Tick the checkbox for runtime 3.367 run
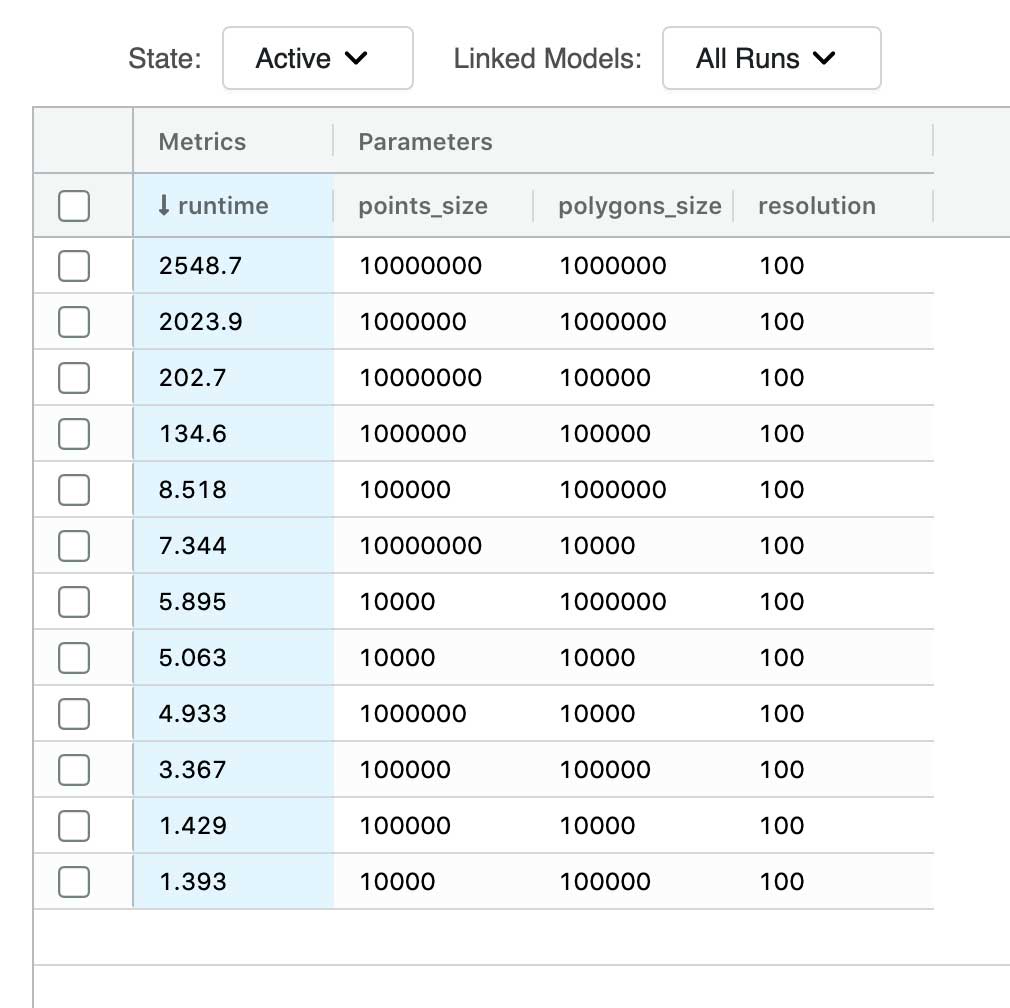Screen dimensions: 1010x1008 click(x=74, y=770)
